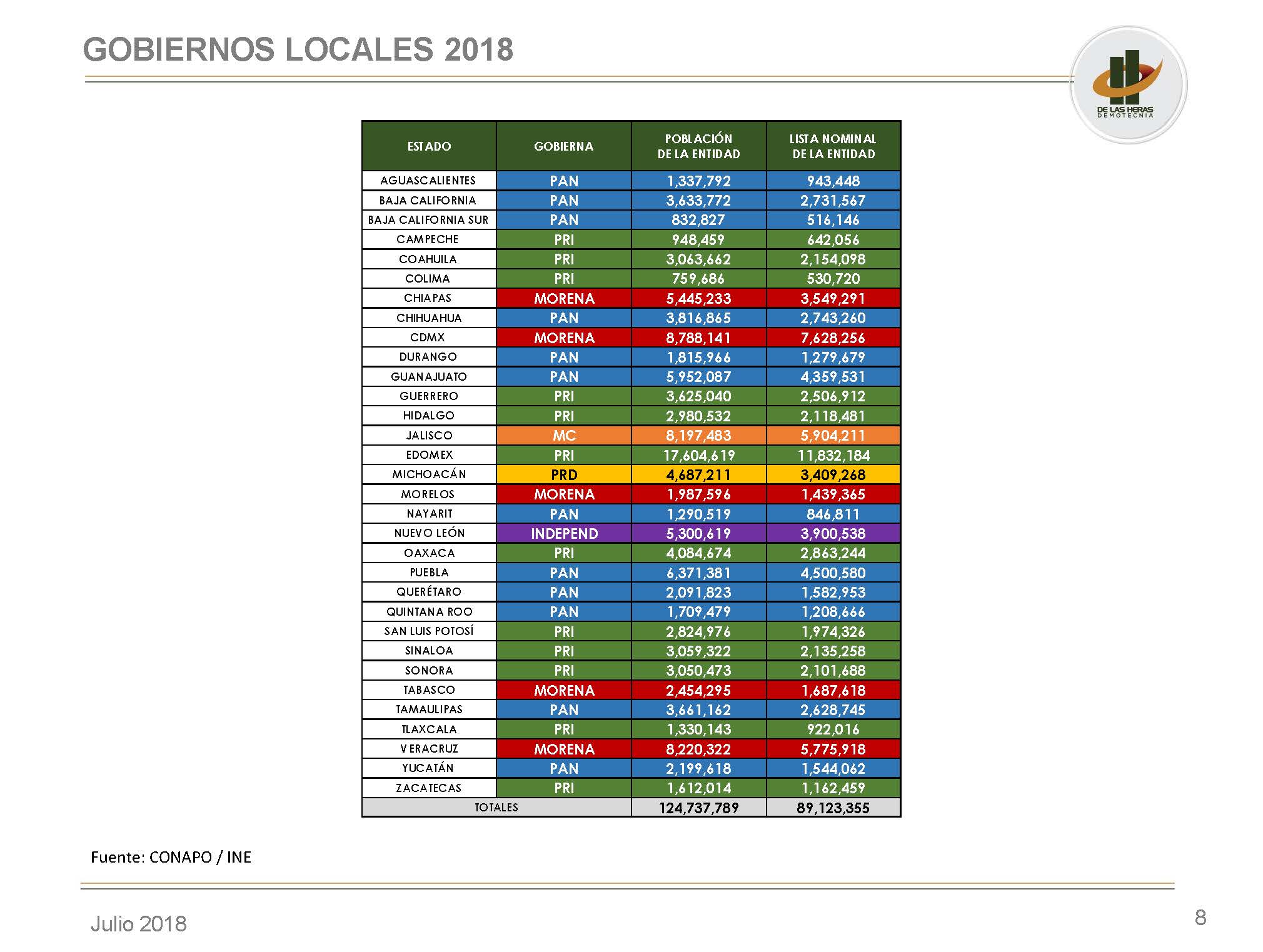Click the GOBIERNOS LOCALES 2018 title

coord(298,49)
